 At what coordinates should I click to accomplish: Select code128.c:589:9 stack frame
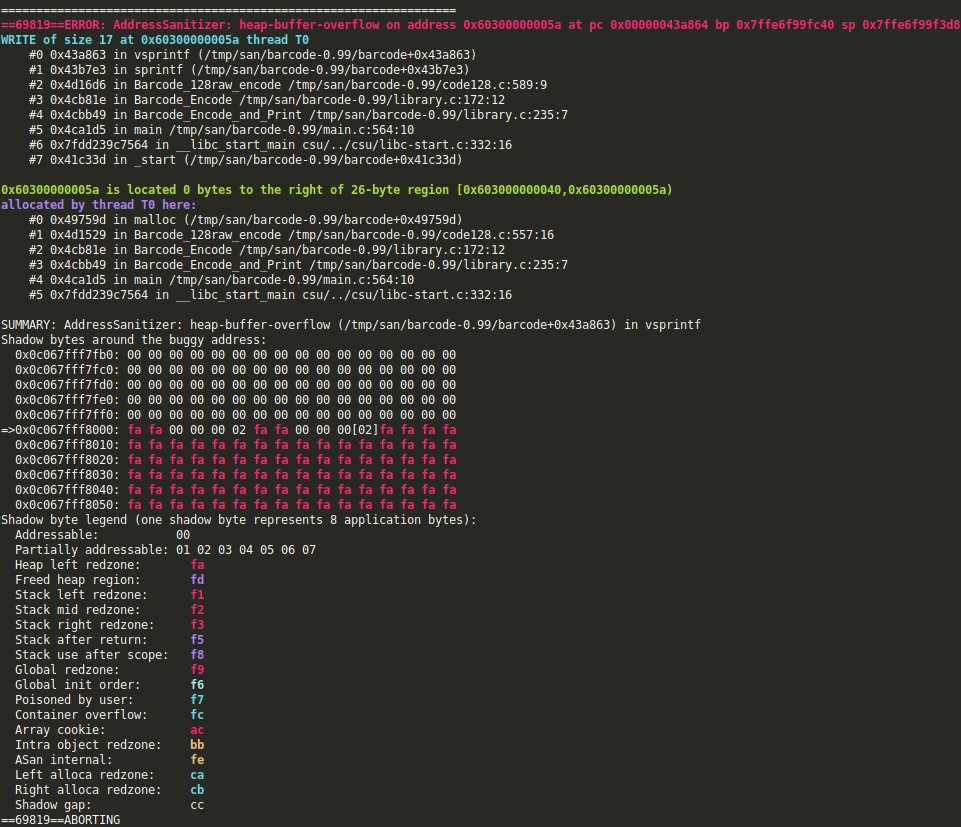(x=287, y=85)
